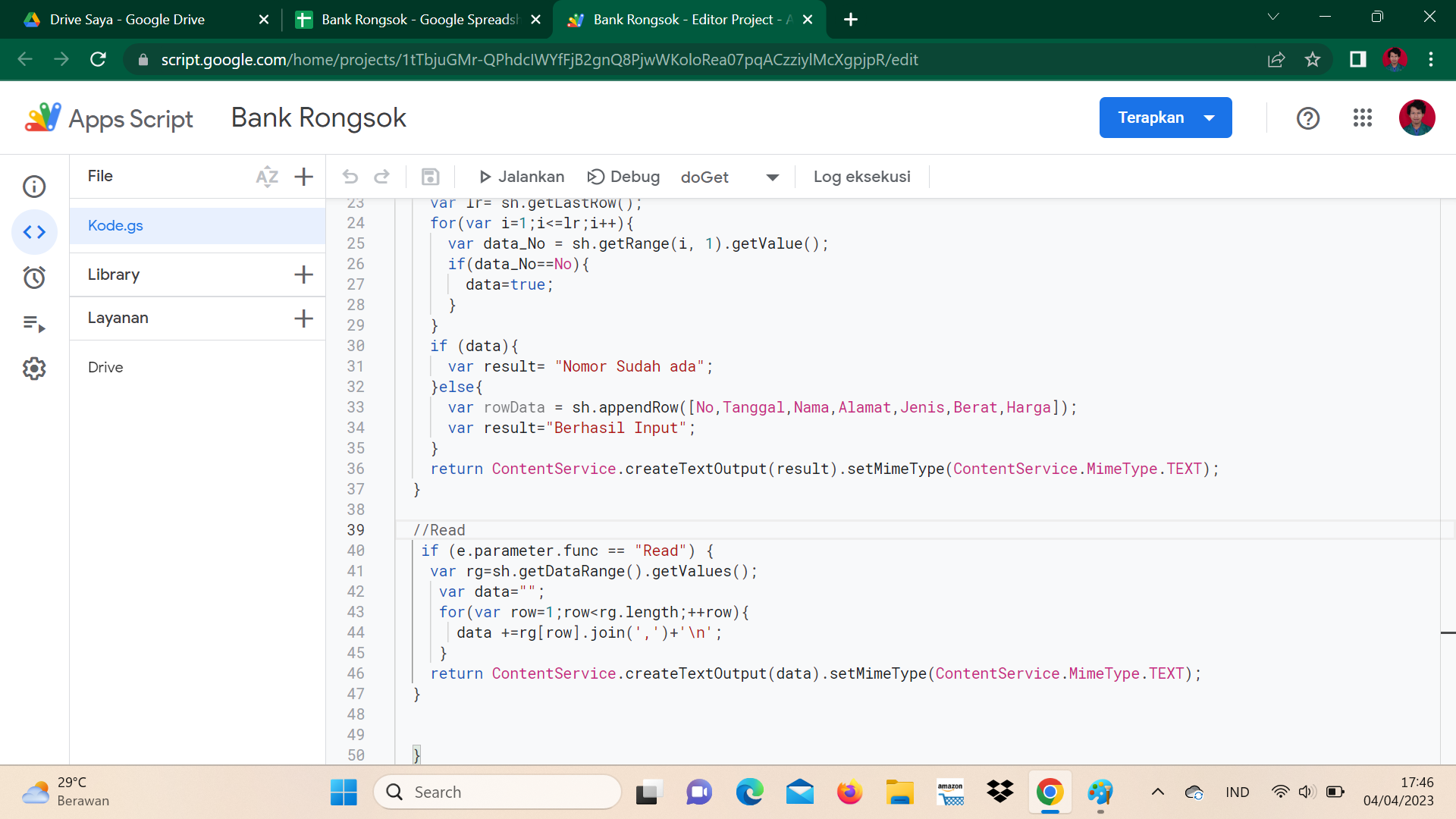This screenshot has width=1456, height=819.
Task: Expand the browser tab search chevron
Action: pyautogui.click(x=1273, y=17)
